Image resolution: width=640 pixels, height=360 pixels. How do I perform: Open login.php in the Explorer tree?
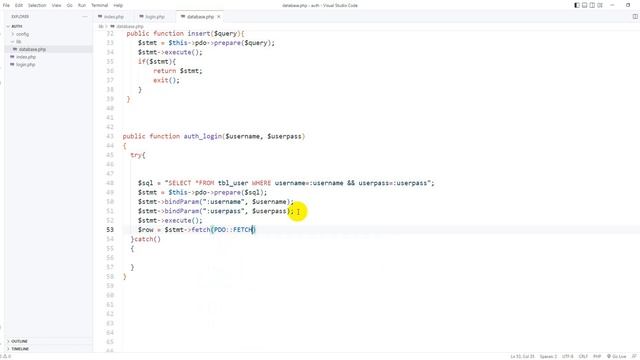click(x=25, y=64)
